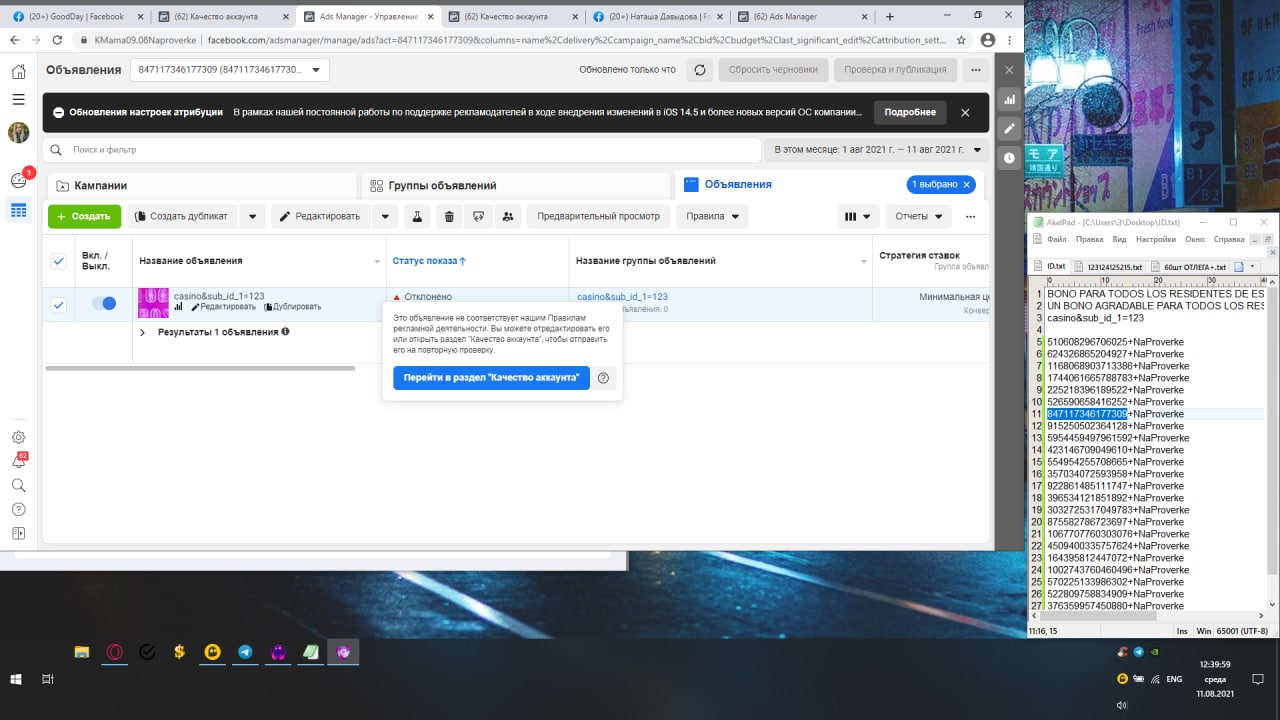Click Подробнее on the attribution banner
The height and width of the screenshot is (720, 1280).
coord(910,112)
